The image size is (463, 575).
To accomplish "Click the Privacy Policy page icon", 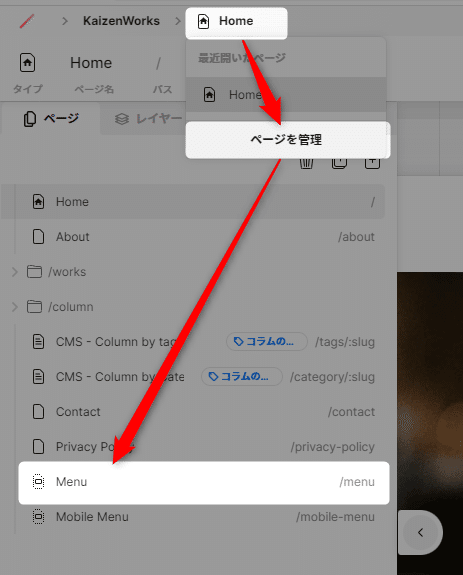I will point(38,447).
